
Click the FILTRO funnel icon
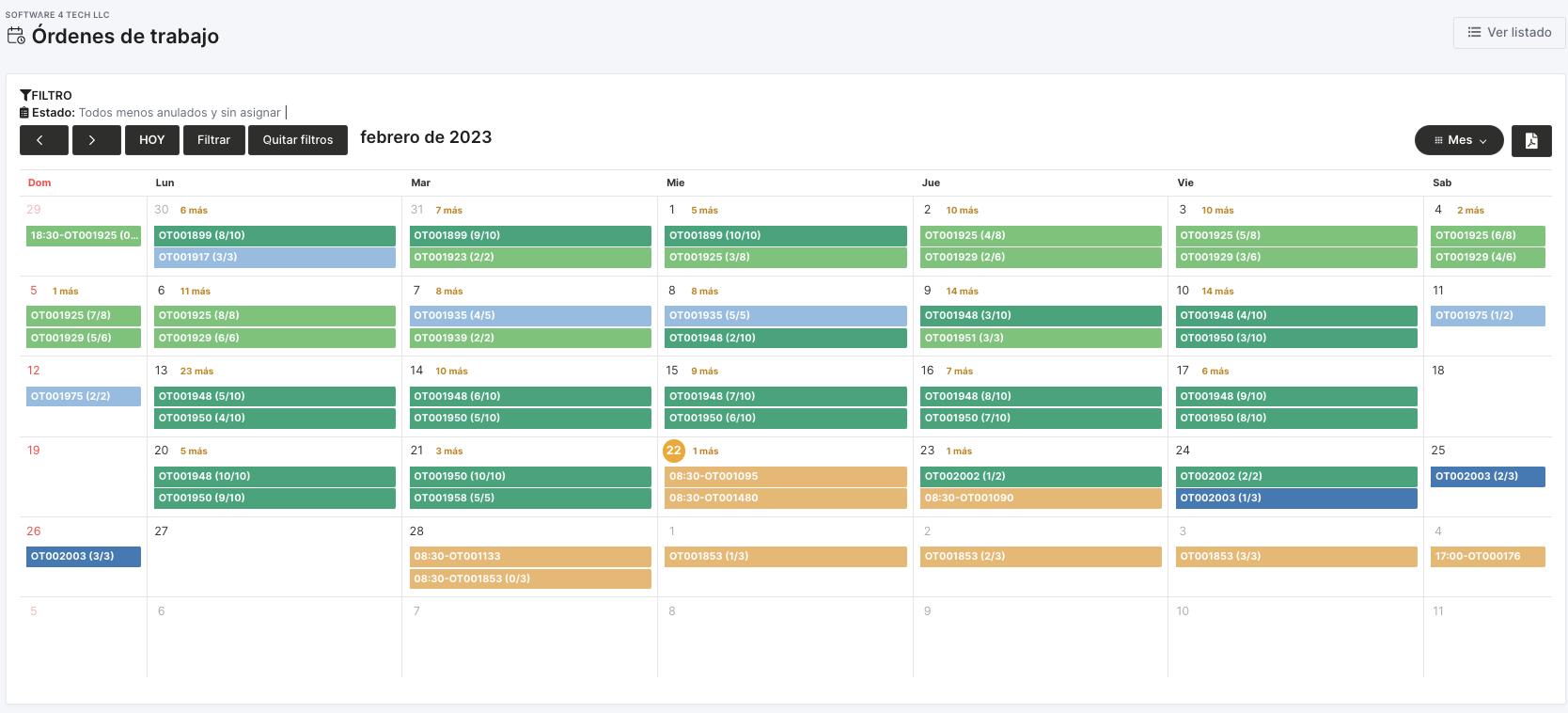[x=25, y=95]
